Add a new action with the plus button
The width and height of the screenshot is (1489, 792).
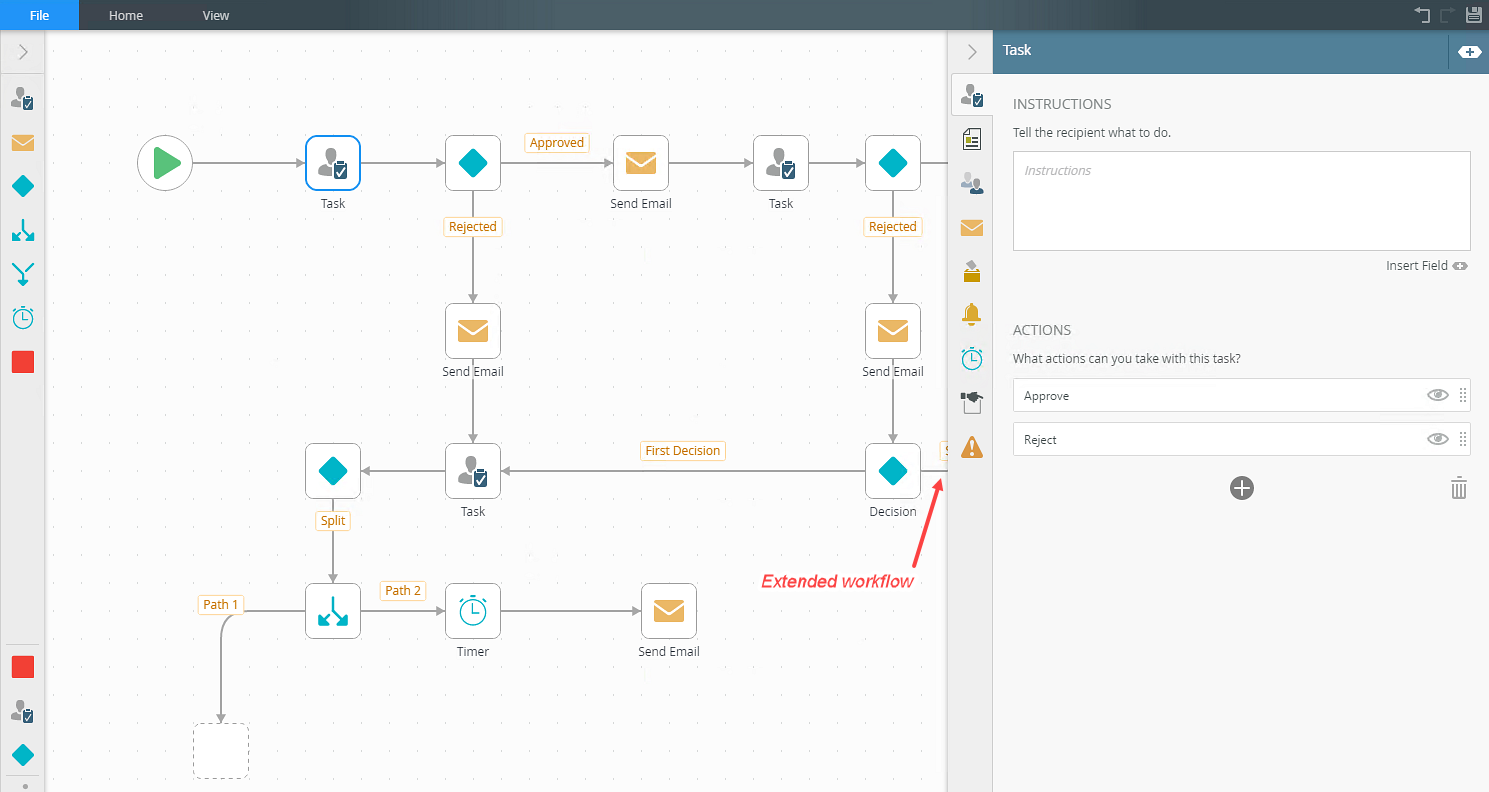[1241, 488]
